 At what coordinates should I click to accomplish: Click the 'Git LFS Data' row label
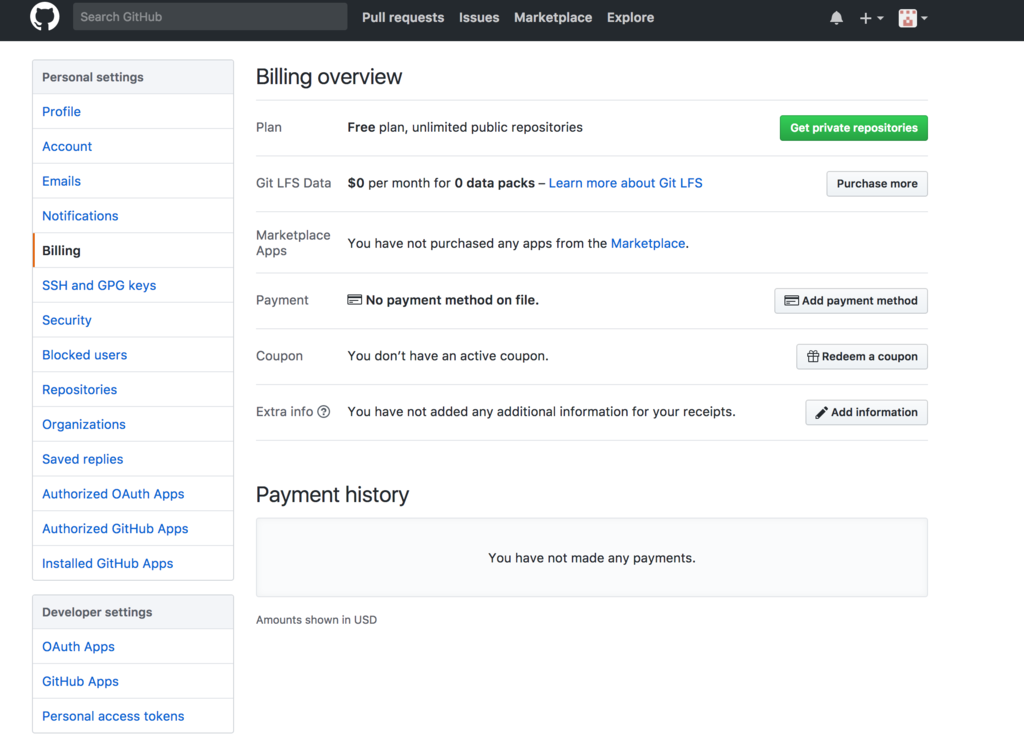[293, 183]
